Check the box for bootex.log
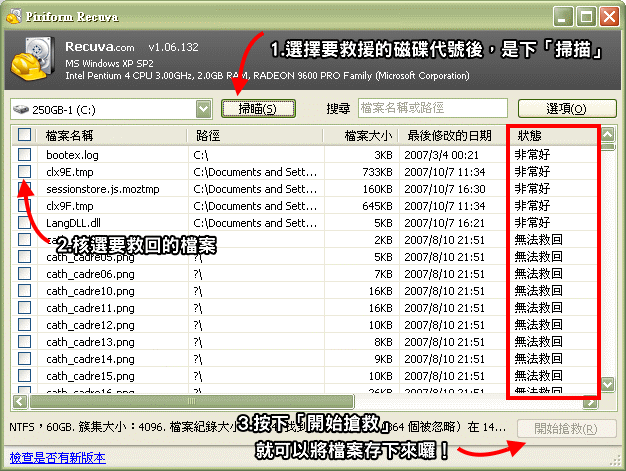The height and width of the screenshot is (471, 626). click(x=24, y=154)
